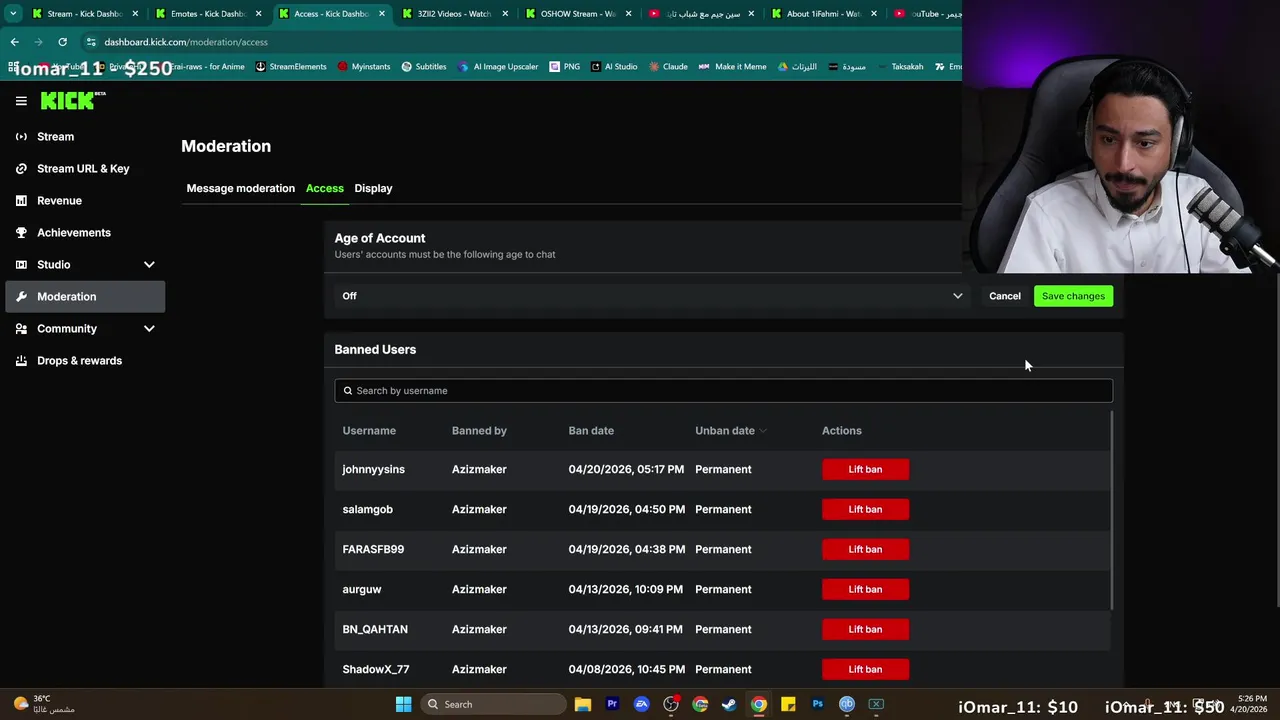This screenshot has height=720, width=1280.
Task: Open the Age of Account dropdown
Action: click(652, 296)
